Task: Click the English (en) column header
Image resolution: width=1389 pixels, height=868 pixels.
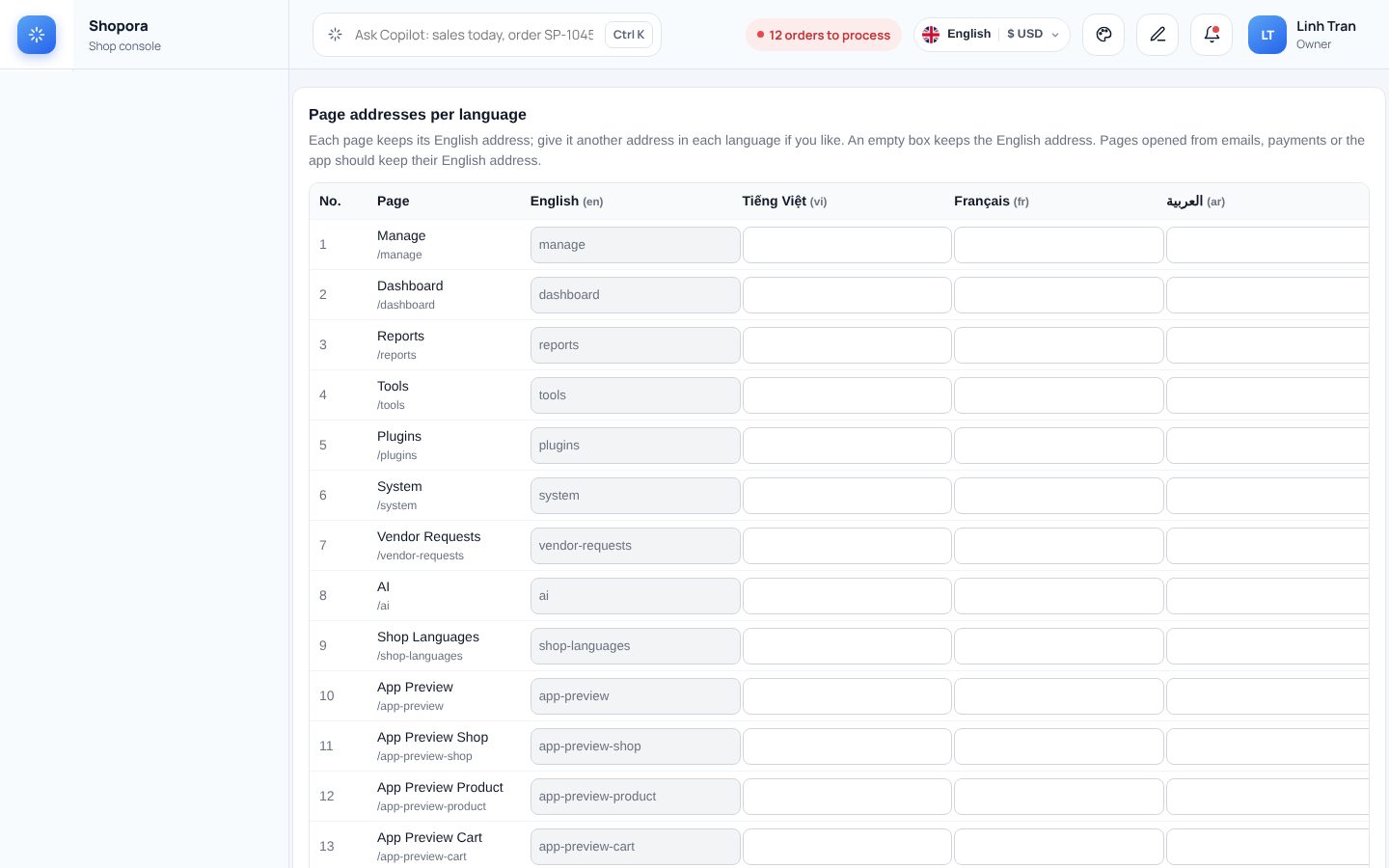Action: pyautogui.click(x=566, y=201)
